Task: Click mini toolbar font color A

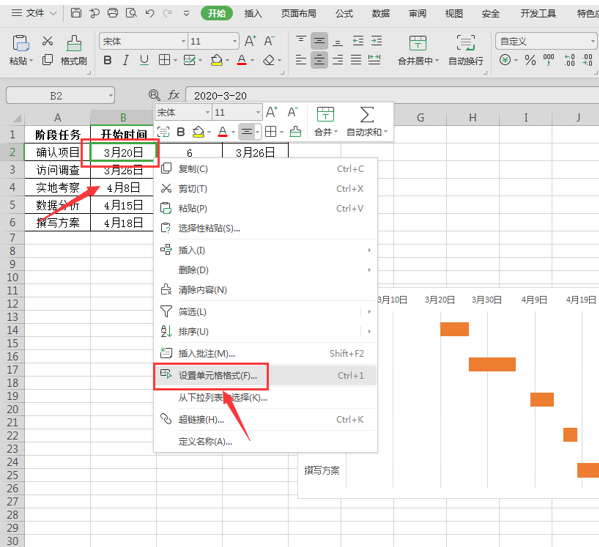Action: point(223,132)
